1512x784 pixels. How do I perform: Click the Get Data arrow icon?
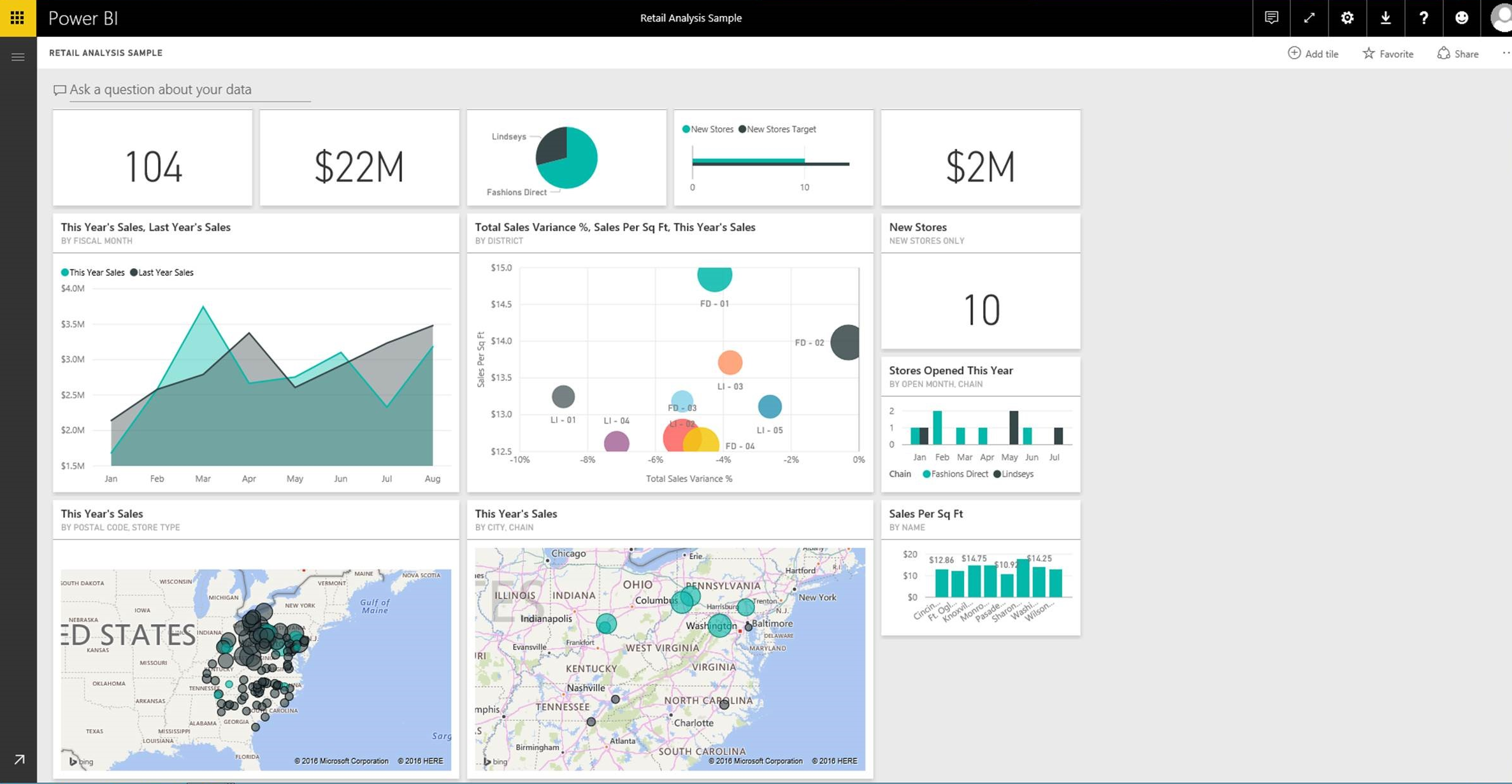tap(19, 759)
